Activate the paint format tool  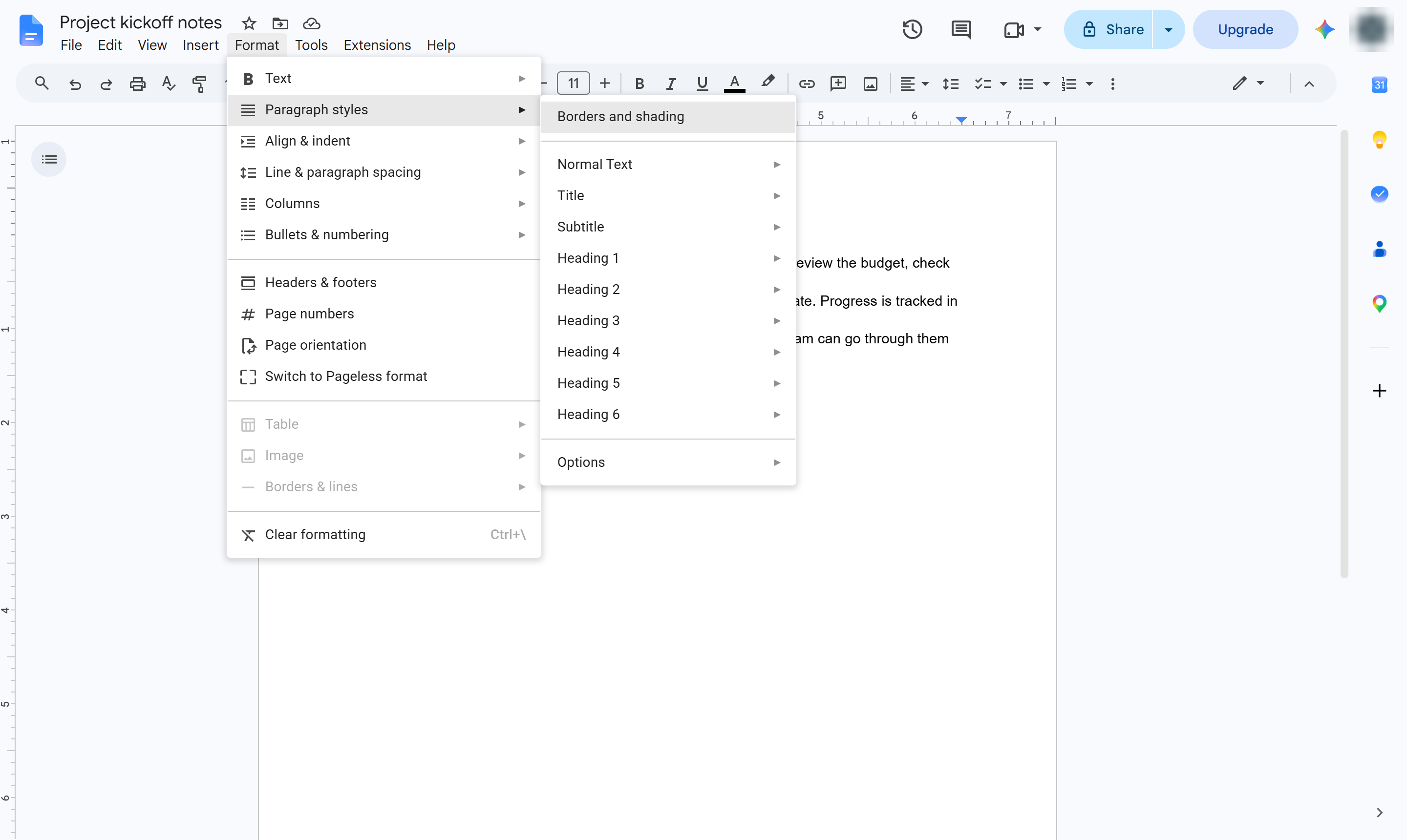click(199, 84)
